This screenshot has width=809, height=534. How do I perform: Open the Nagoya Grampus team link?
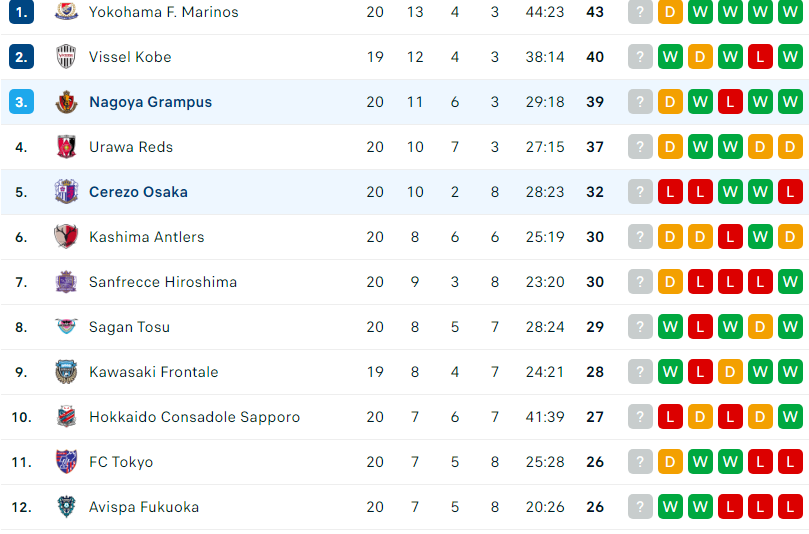pos(151,102)
